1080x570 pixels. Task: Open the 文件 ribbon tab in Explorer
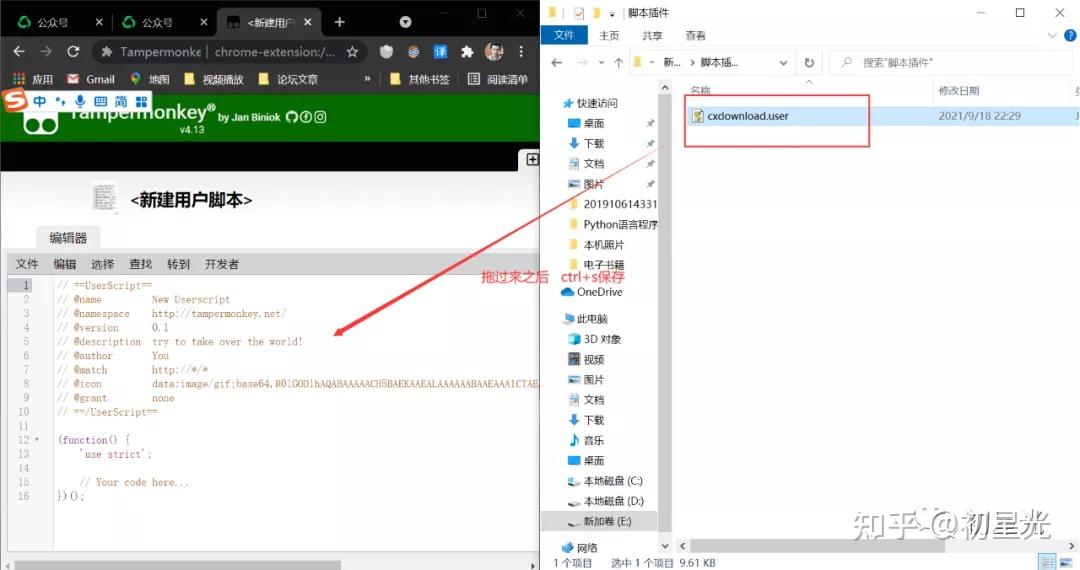[564, 35]
